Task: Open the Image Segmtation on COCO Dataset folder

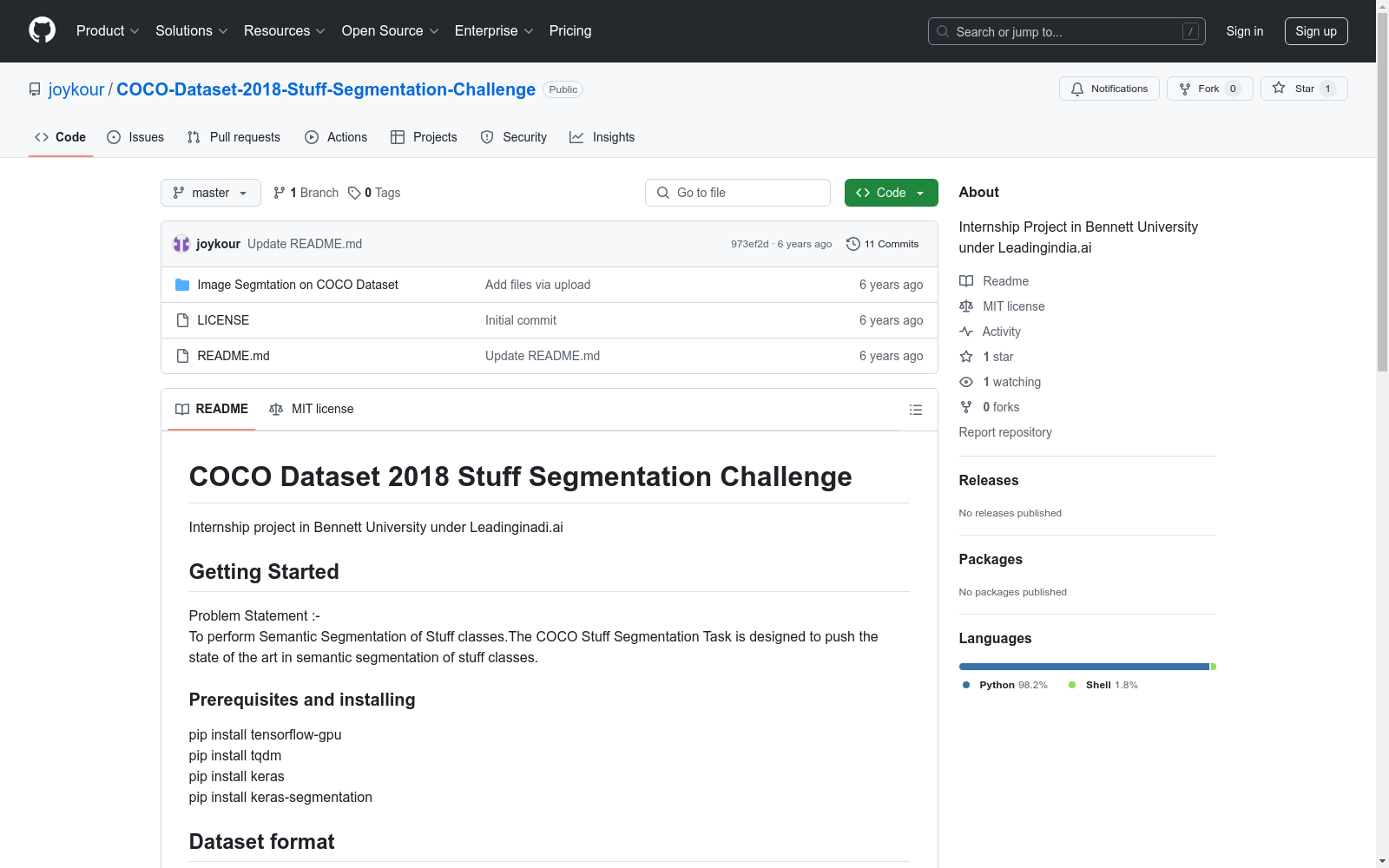Action: [298, 285]
